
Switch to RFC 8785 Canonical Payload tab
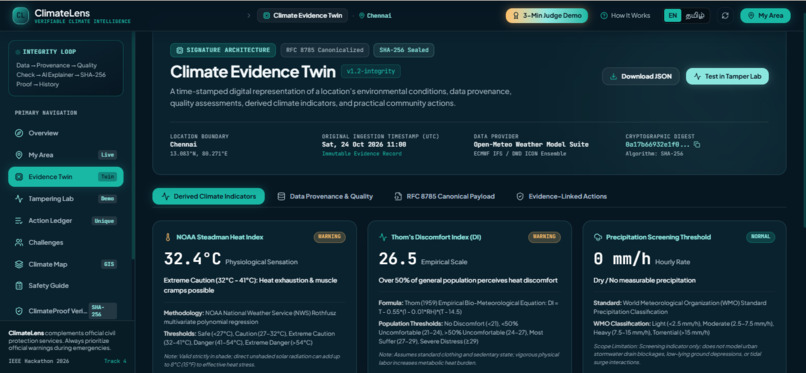pyautogui.click(x=445, y=196)
